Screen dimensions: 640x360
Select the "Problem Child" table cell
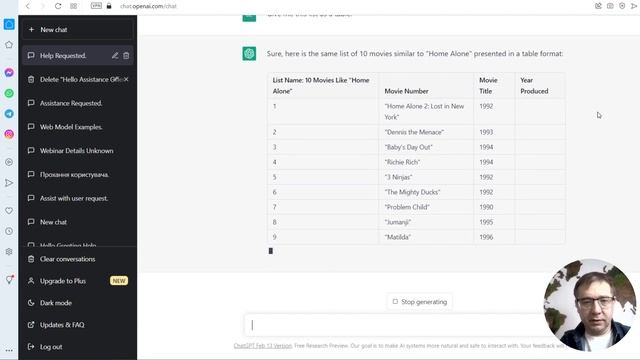(426, 207)
